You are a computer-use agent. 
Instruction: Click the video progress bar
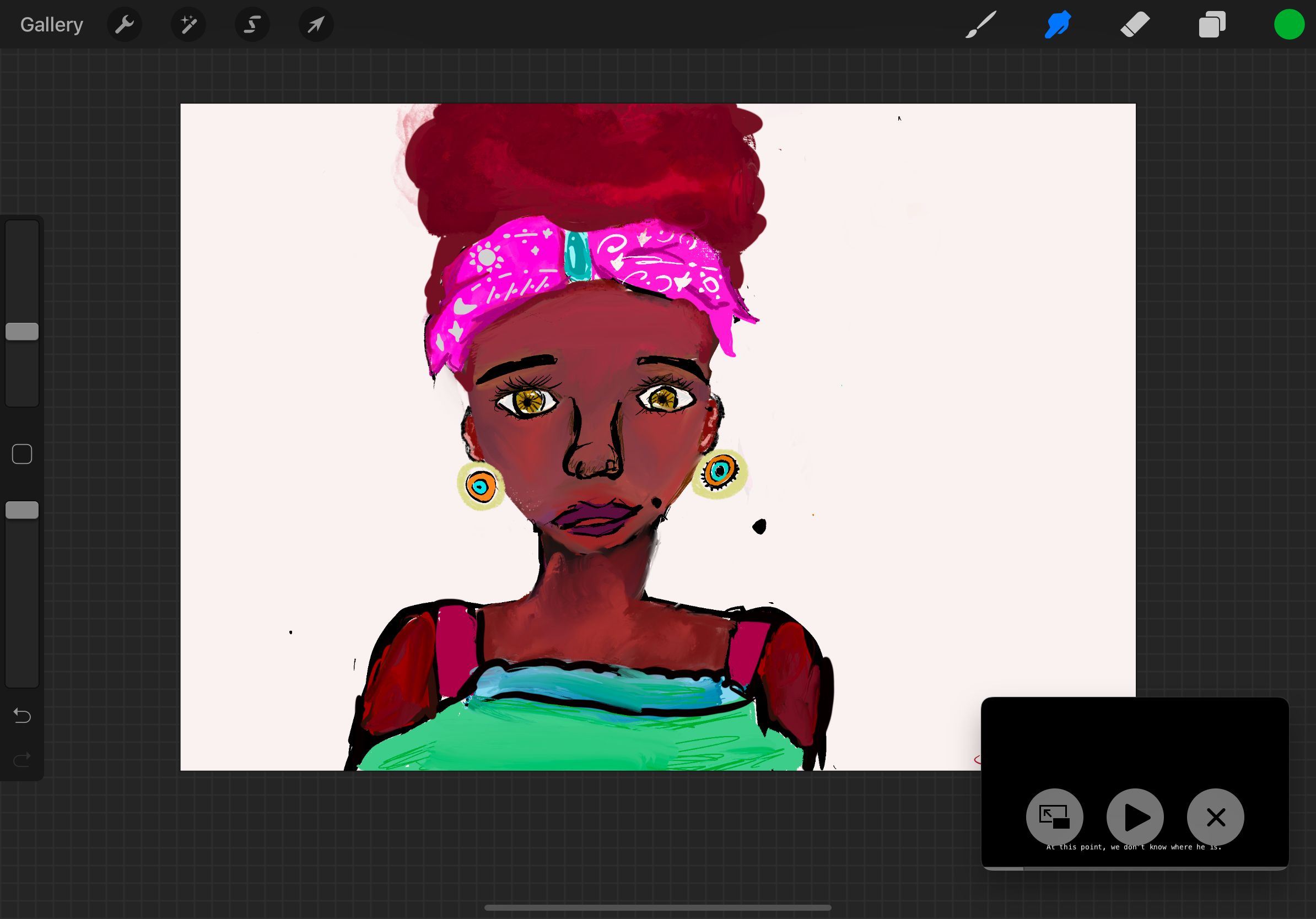coord(1135,868)
